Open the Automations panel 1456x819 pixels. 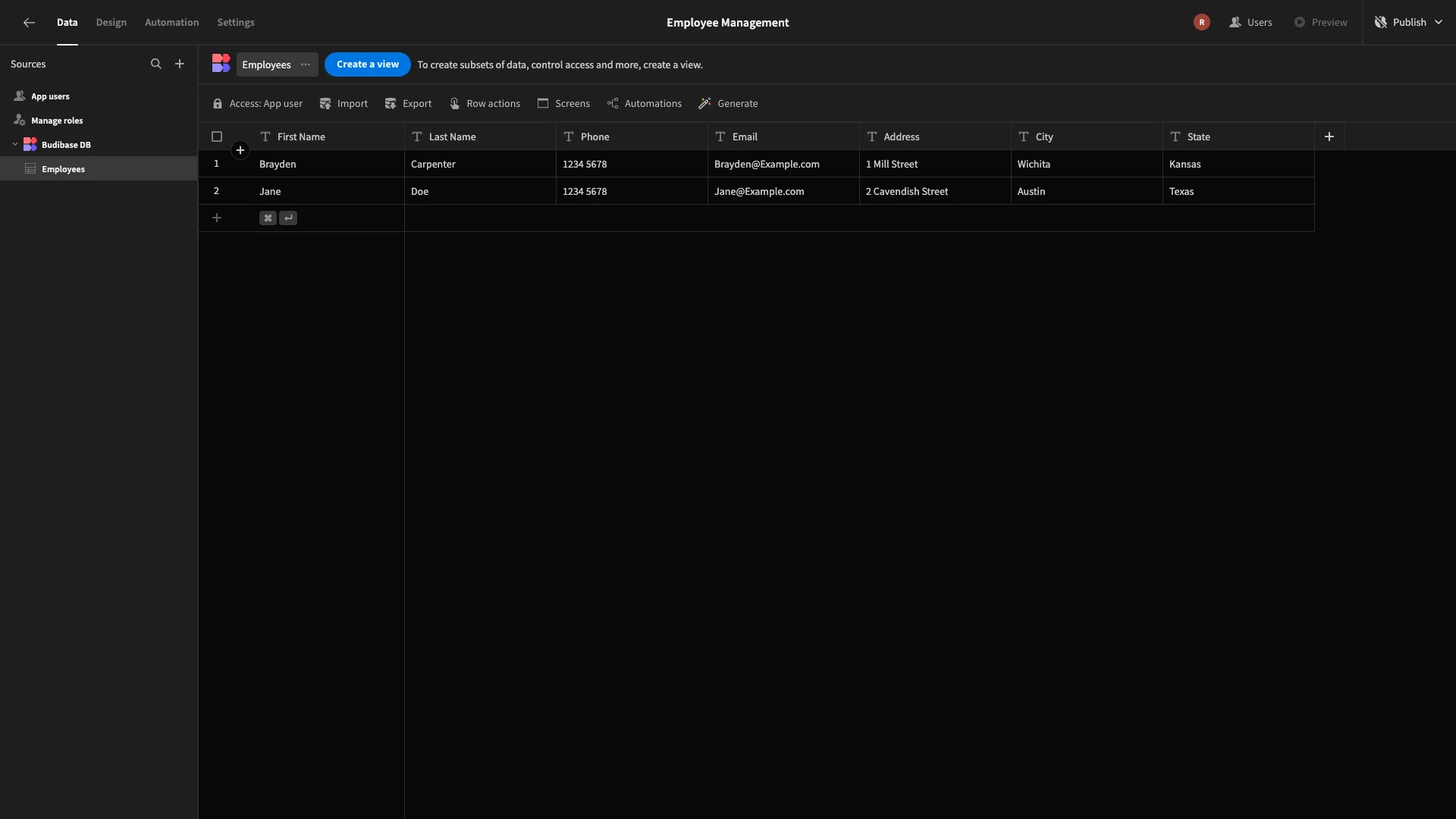(645, 104)
